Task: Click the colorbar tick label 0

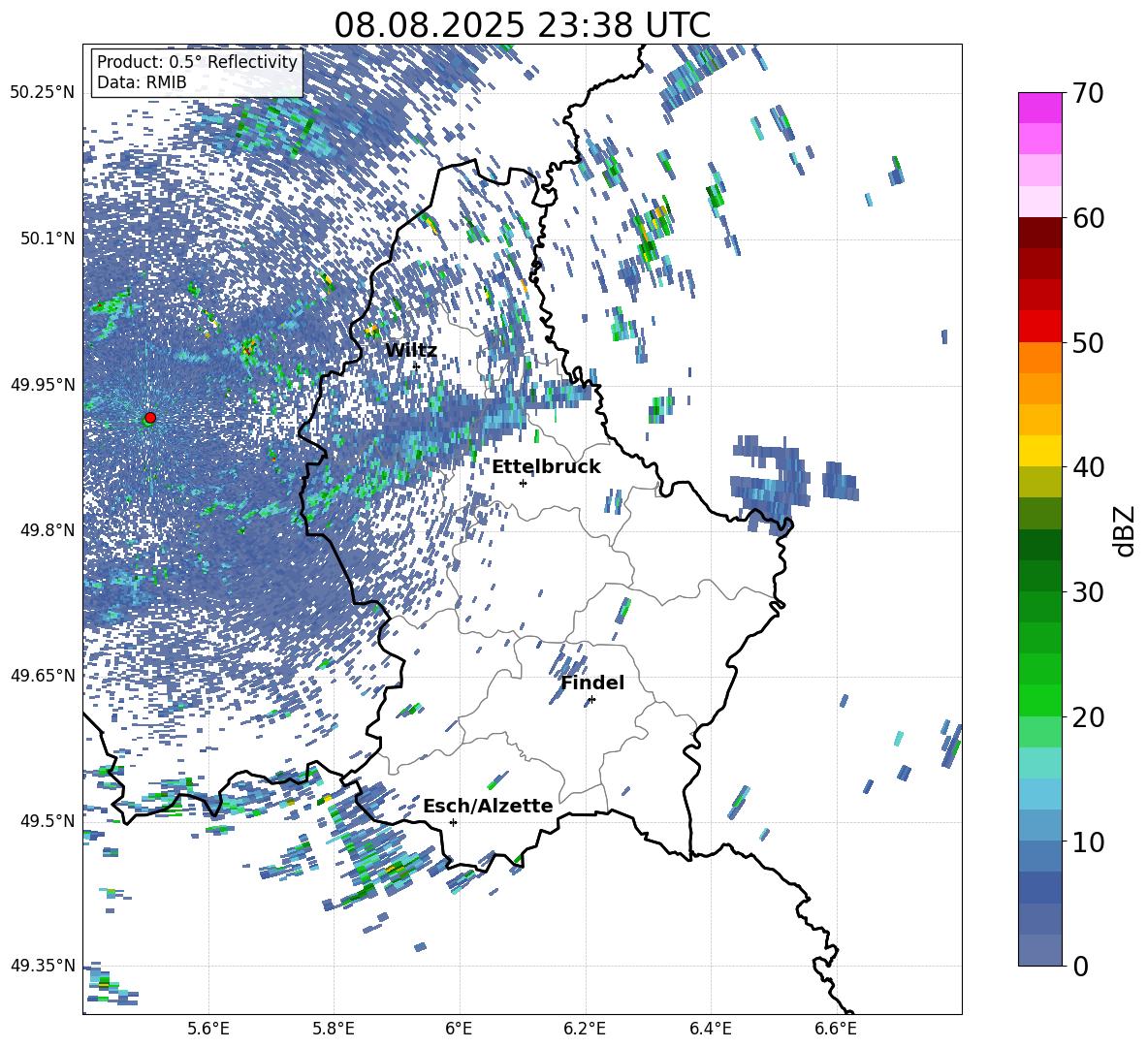Action: (x=1080, y=966)
